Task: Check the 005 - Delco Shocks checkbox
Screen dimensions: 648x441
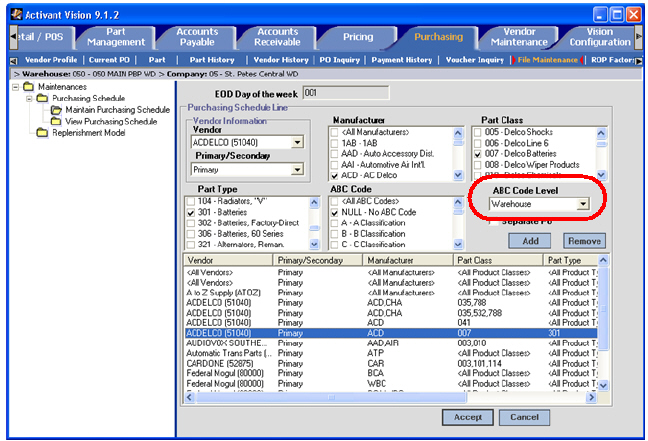Action: click(478, 132)
